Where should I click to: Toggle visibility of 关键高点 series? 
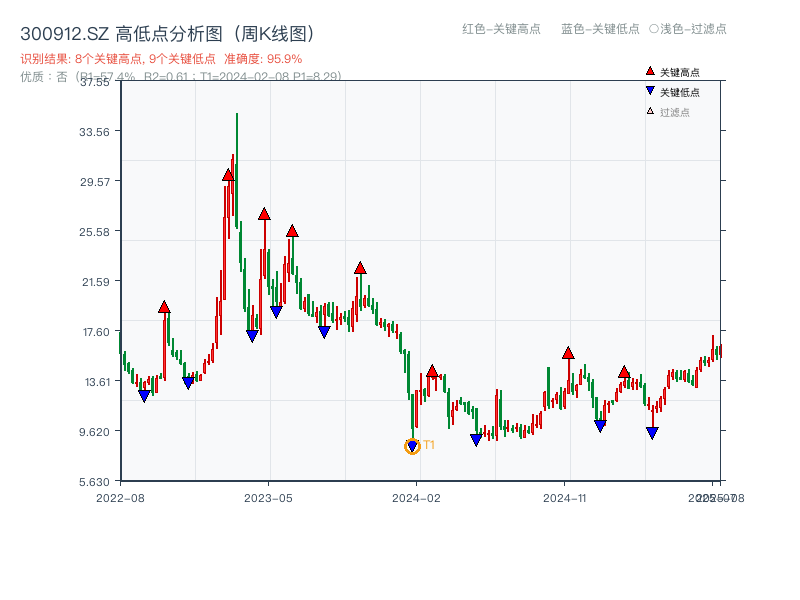pos(672,71)
